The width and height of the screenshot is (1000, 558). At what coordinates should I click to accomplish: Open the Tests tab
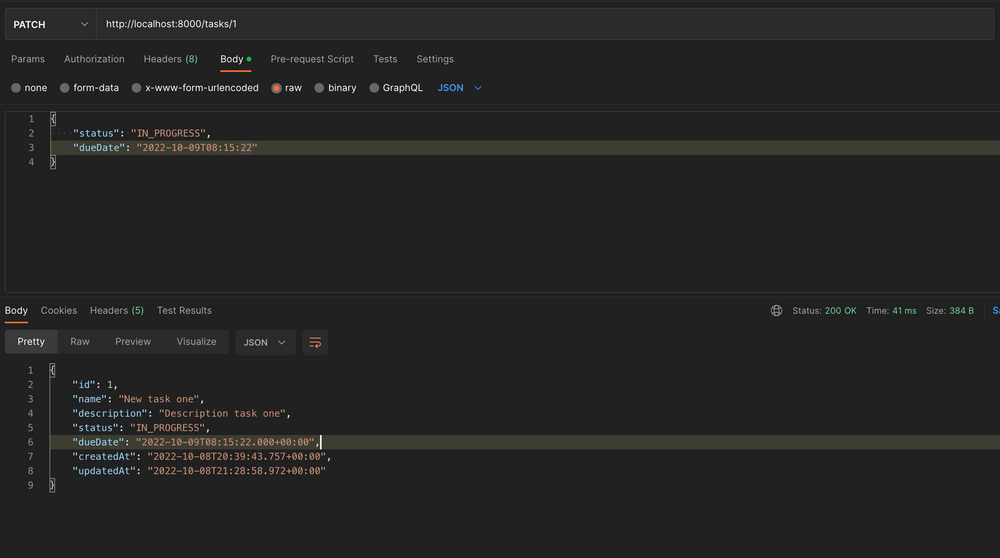pos(385,59)
